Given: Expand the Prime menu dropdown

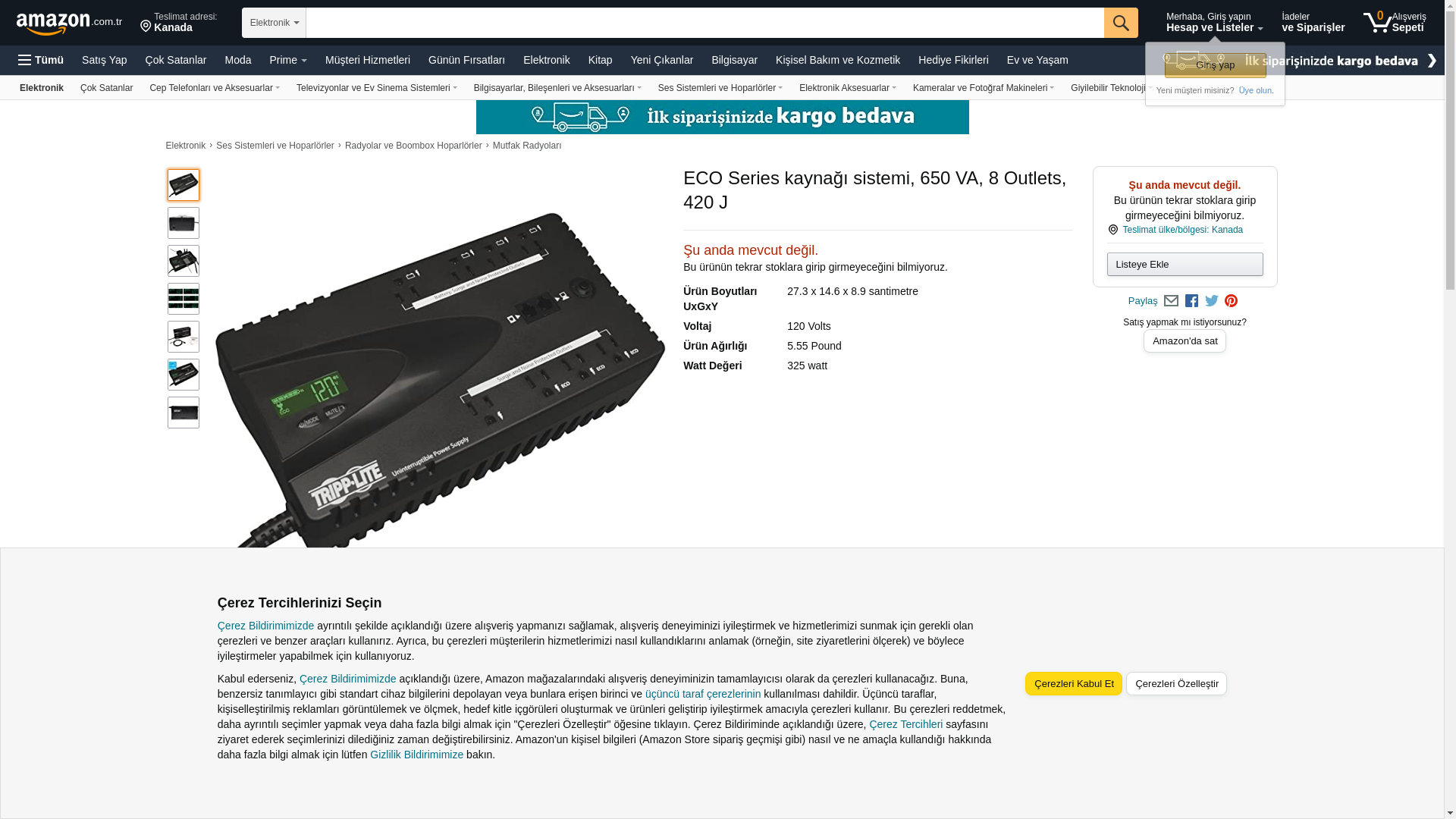Looking at the screenshot, I should coord(288,60).
